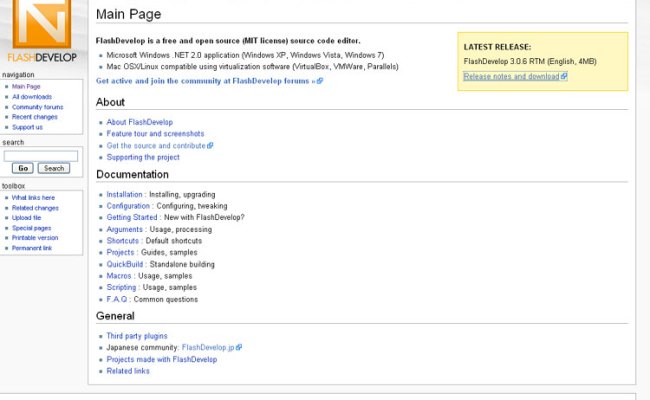650x400 pixels.
Task: Click the Microsoft Windows .NET 2.0 line
Action: (245, 55)
